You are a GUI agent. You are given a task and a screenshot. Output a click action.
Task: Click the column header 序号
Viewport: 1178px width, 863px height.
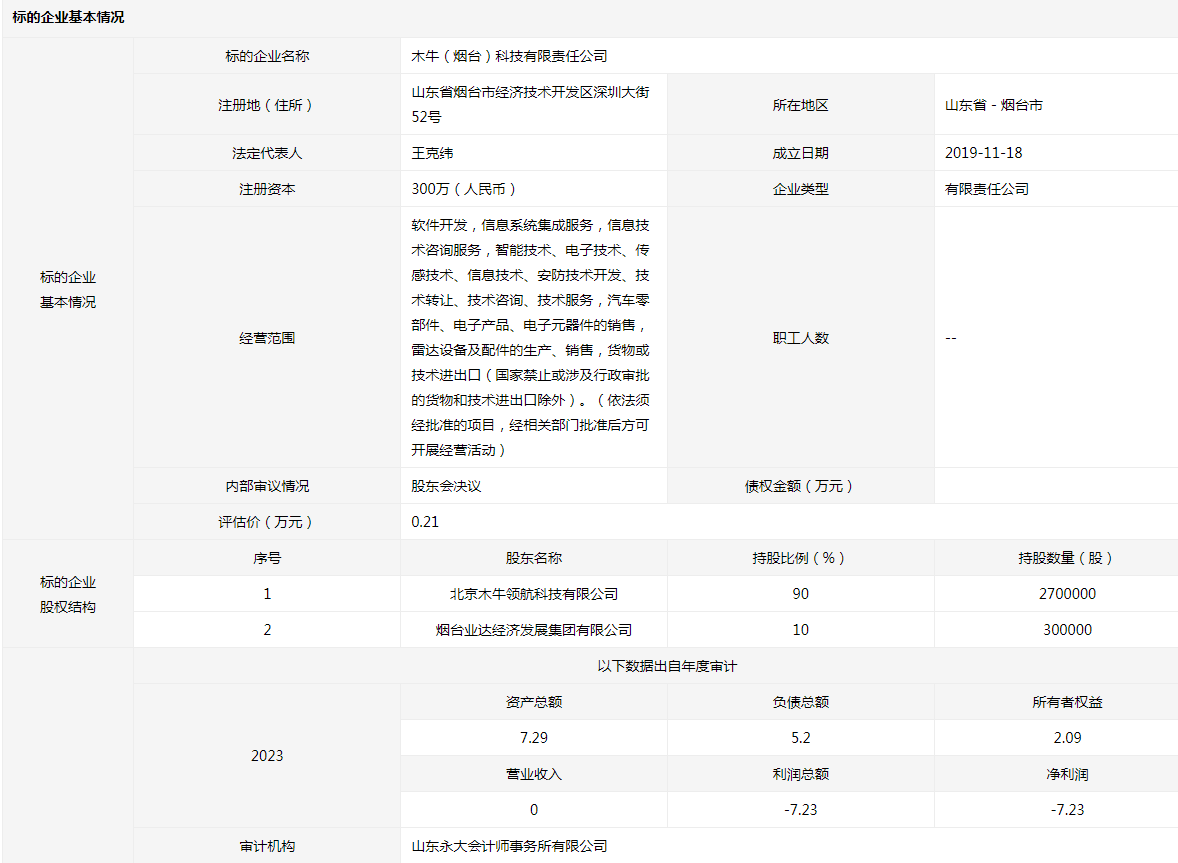click(x=267, y=559)
